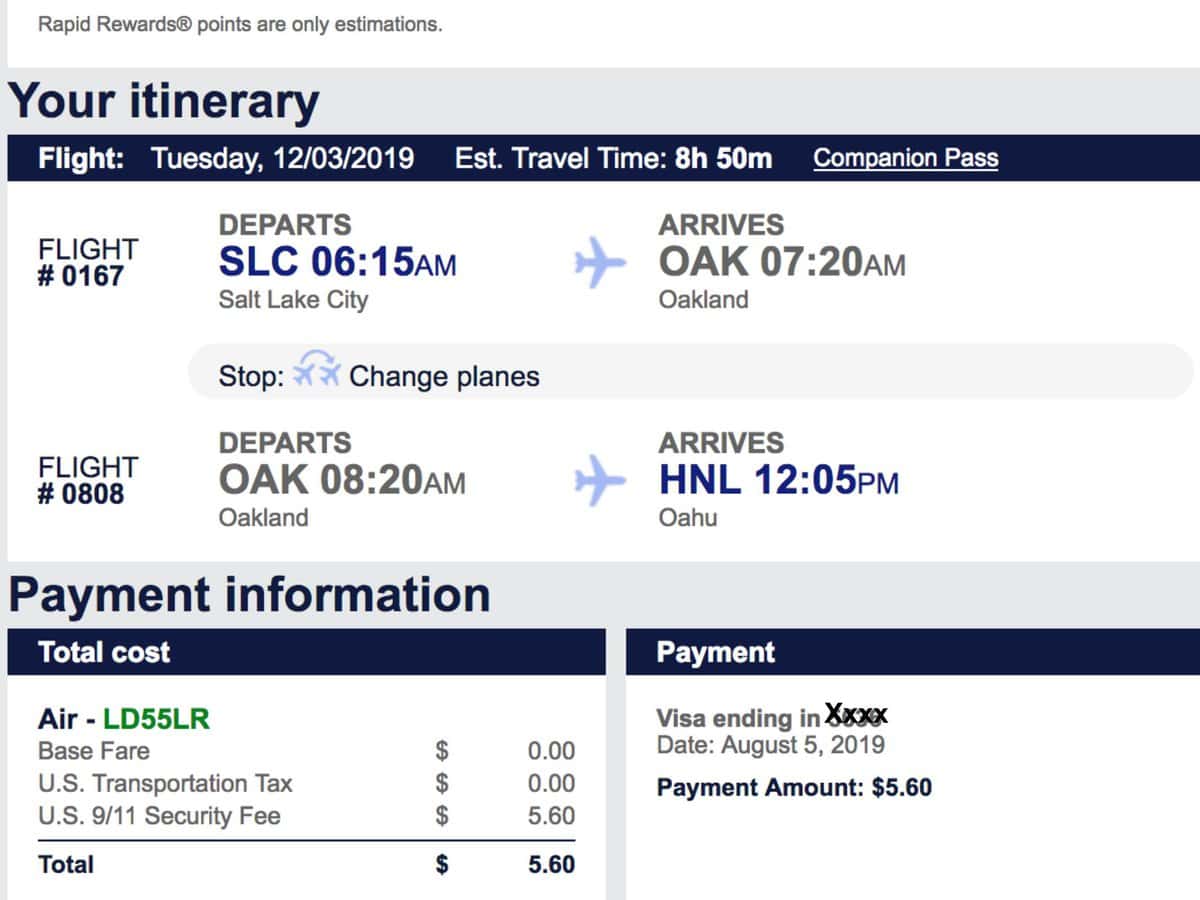Click the Est. Travel Time 8h 50m text
1200x900 pixels.
coord(613,158)
